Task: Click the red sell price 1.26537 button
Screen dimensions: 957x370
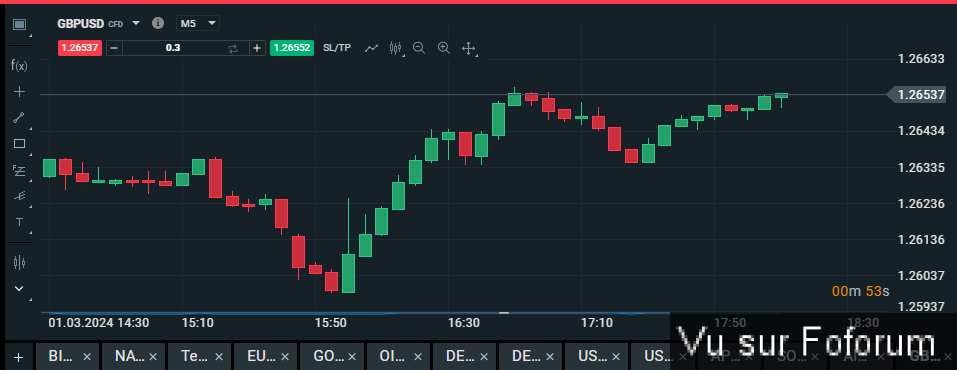Action: tap(80, 48)
